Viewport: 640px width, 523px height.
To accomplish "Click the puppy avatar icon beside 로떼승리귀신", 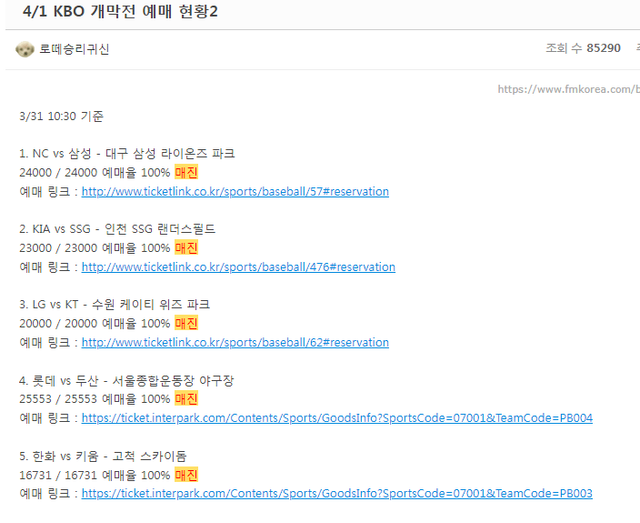I will click(24, 49).
